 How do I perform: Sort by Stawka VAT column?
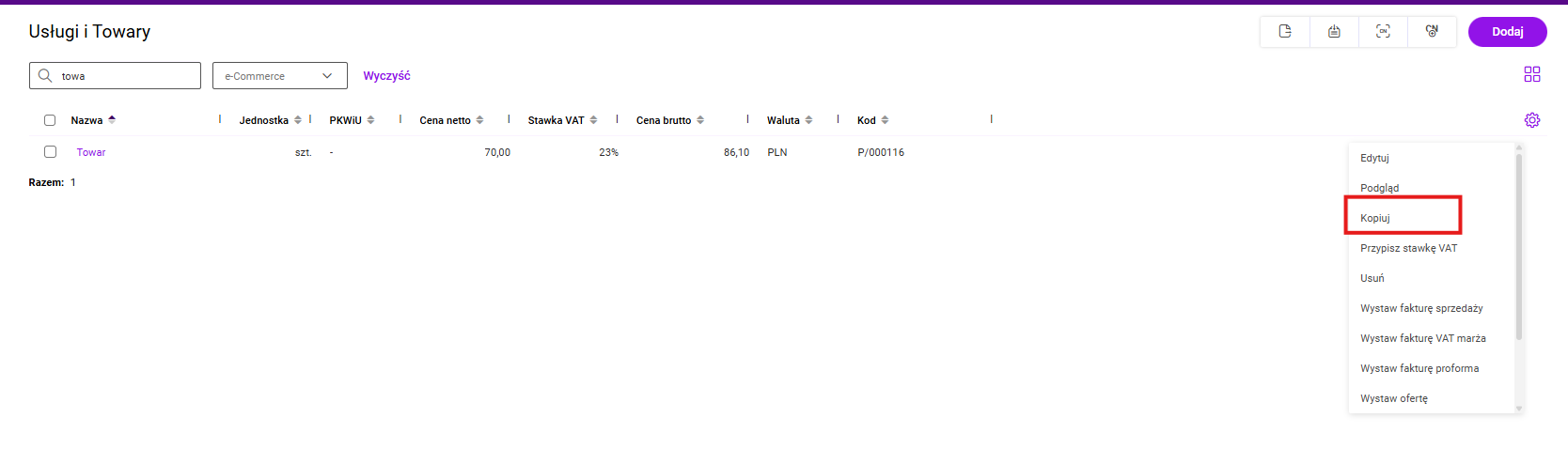tap(593, 120)
